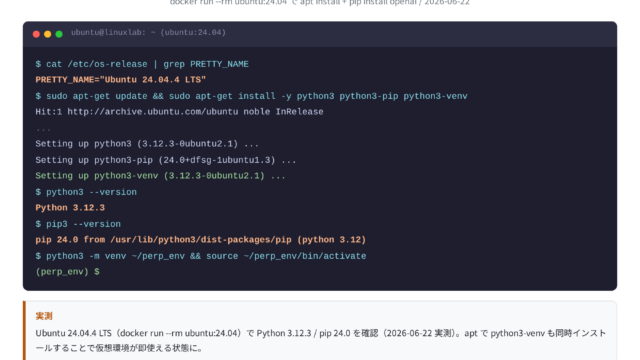Screen dimensions: 640x360
Task: Click the 'sudo apt-get update' command line
Action: (x=251, y=96)
